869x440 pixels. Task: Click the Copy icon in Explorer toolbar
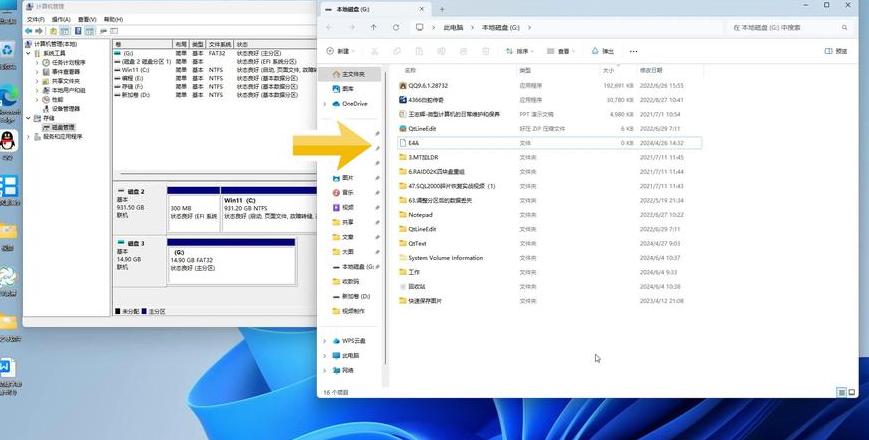[397, 51]
